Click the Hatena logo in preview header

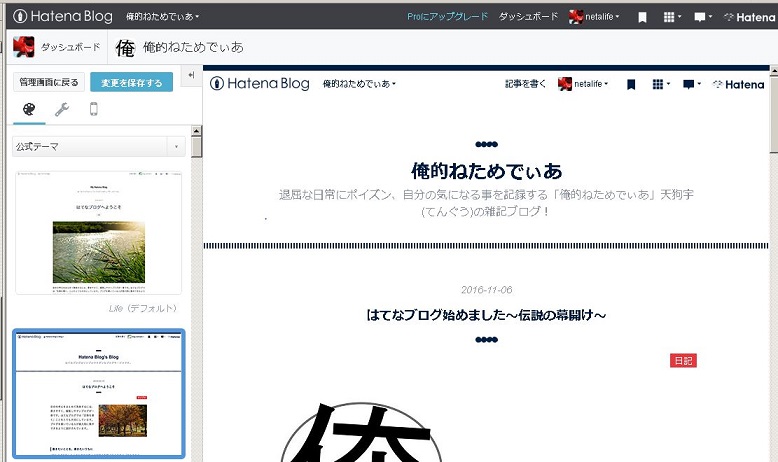[x=738, y=85]
